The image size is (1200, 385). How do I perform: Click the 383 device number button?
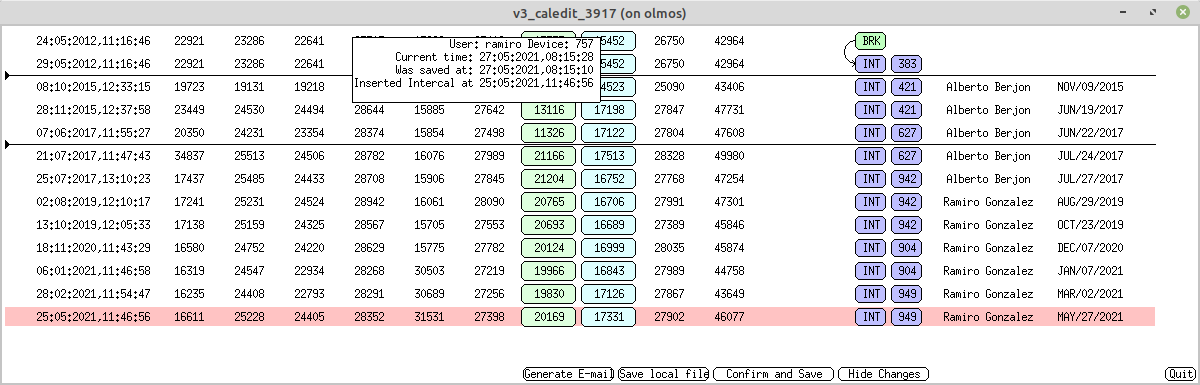pos(906,63)
